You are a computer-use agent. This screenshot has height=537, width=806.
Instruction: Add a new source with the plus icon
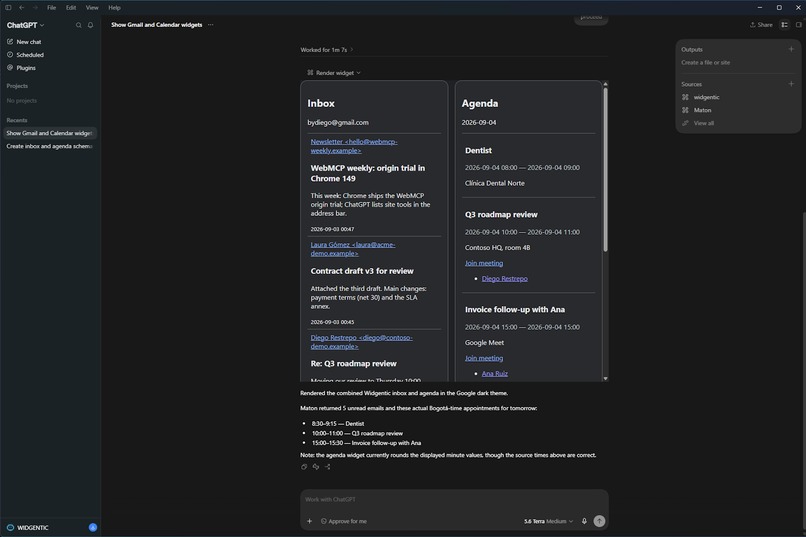tap(791, 84)
